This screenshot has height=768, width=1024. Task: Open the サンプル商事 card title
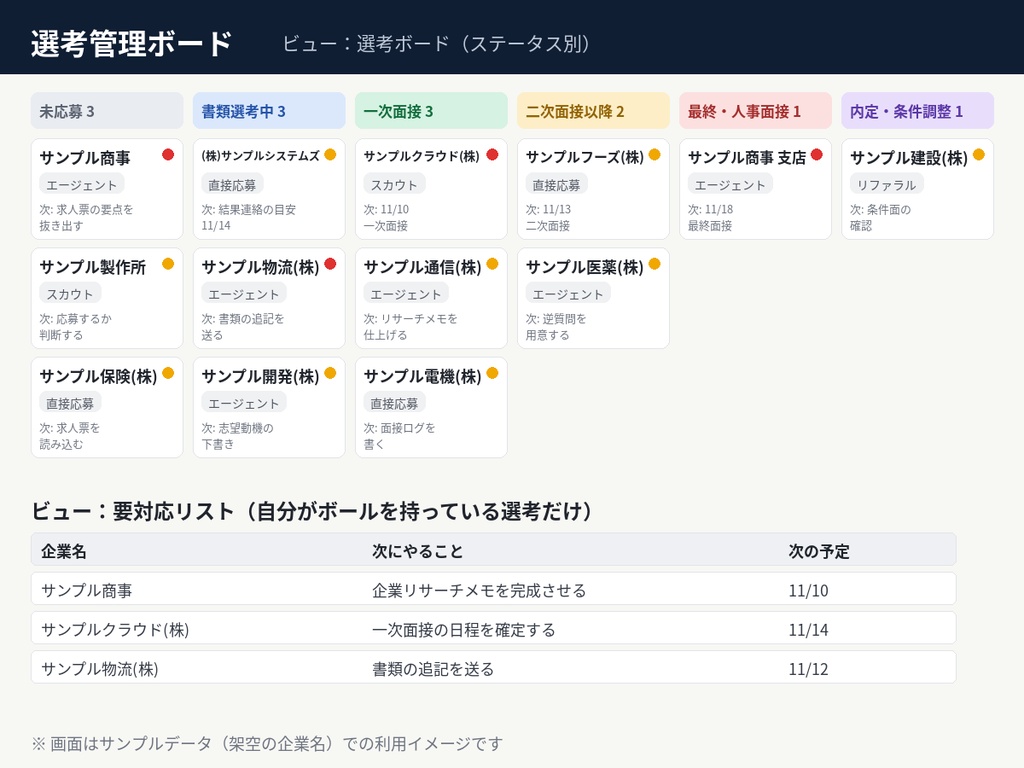pos(85,158)
